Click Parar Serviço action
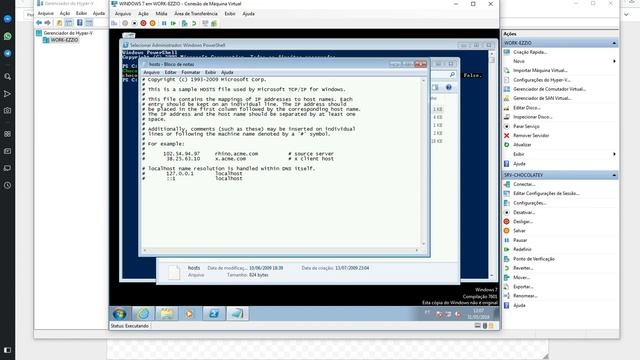The height and width of the screenshot is (360, 640). pyautogui.click(x=526, y=127)
